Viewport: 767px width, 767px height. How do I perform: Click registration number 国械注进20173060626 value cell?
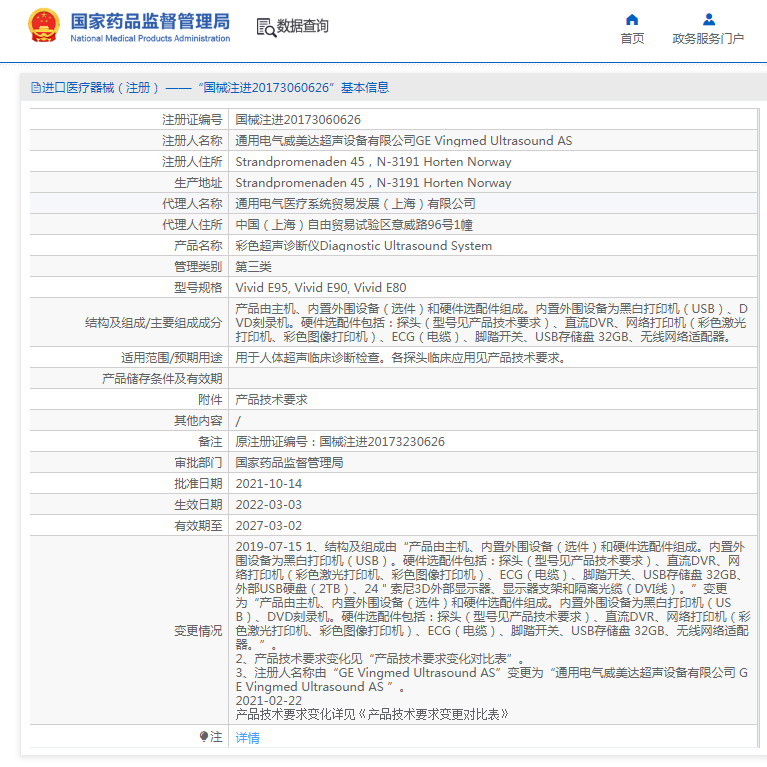pyautogui.click(x=298, y=120)
